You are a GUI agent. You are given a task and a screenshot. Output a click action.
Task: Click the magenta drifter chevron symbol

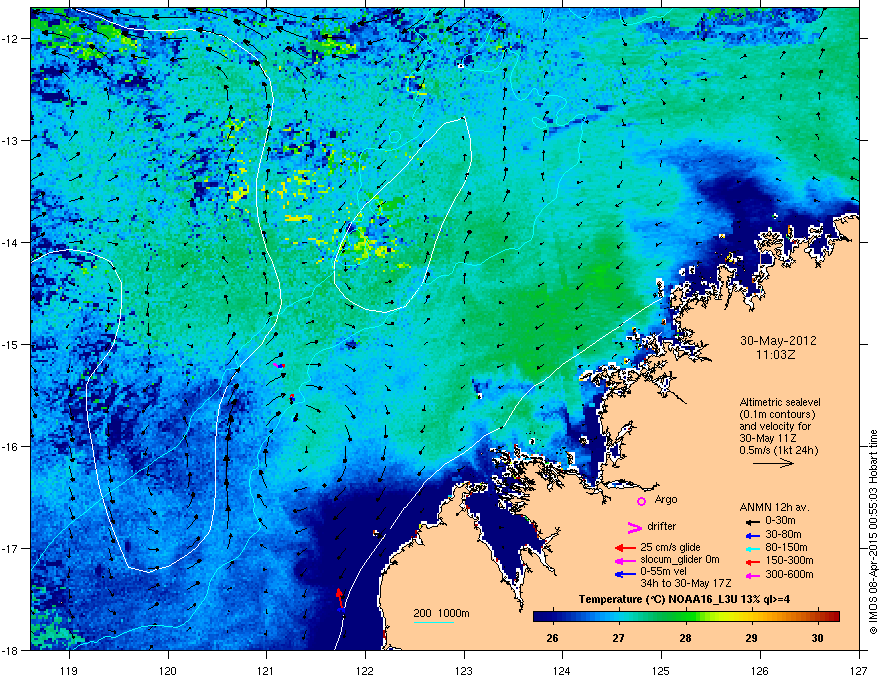634,527
